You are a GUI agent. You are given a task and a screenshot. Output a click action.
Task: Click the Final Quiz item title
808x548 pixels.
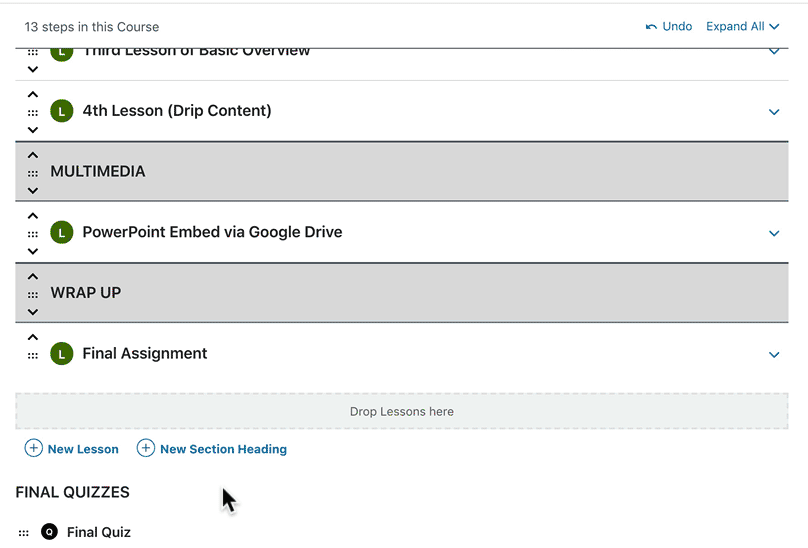[99, 532]
